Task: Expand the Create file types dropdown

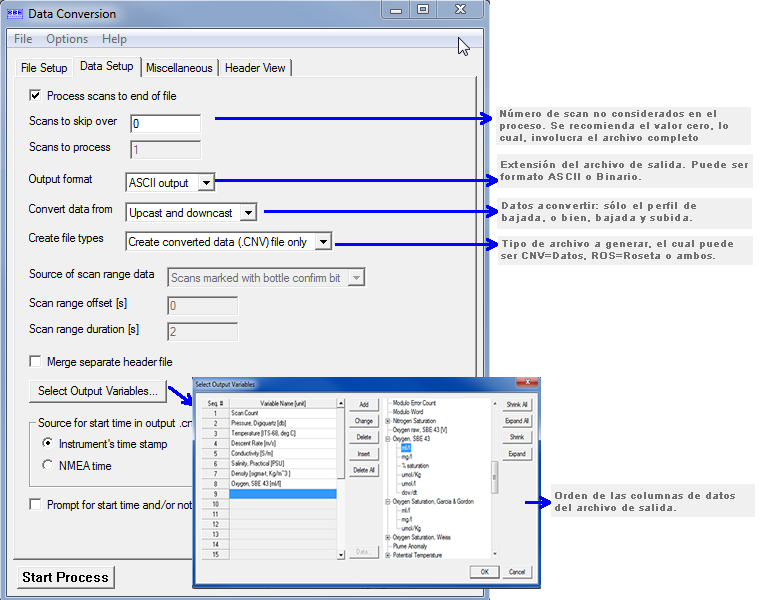Action: click(323, 241)
